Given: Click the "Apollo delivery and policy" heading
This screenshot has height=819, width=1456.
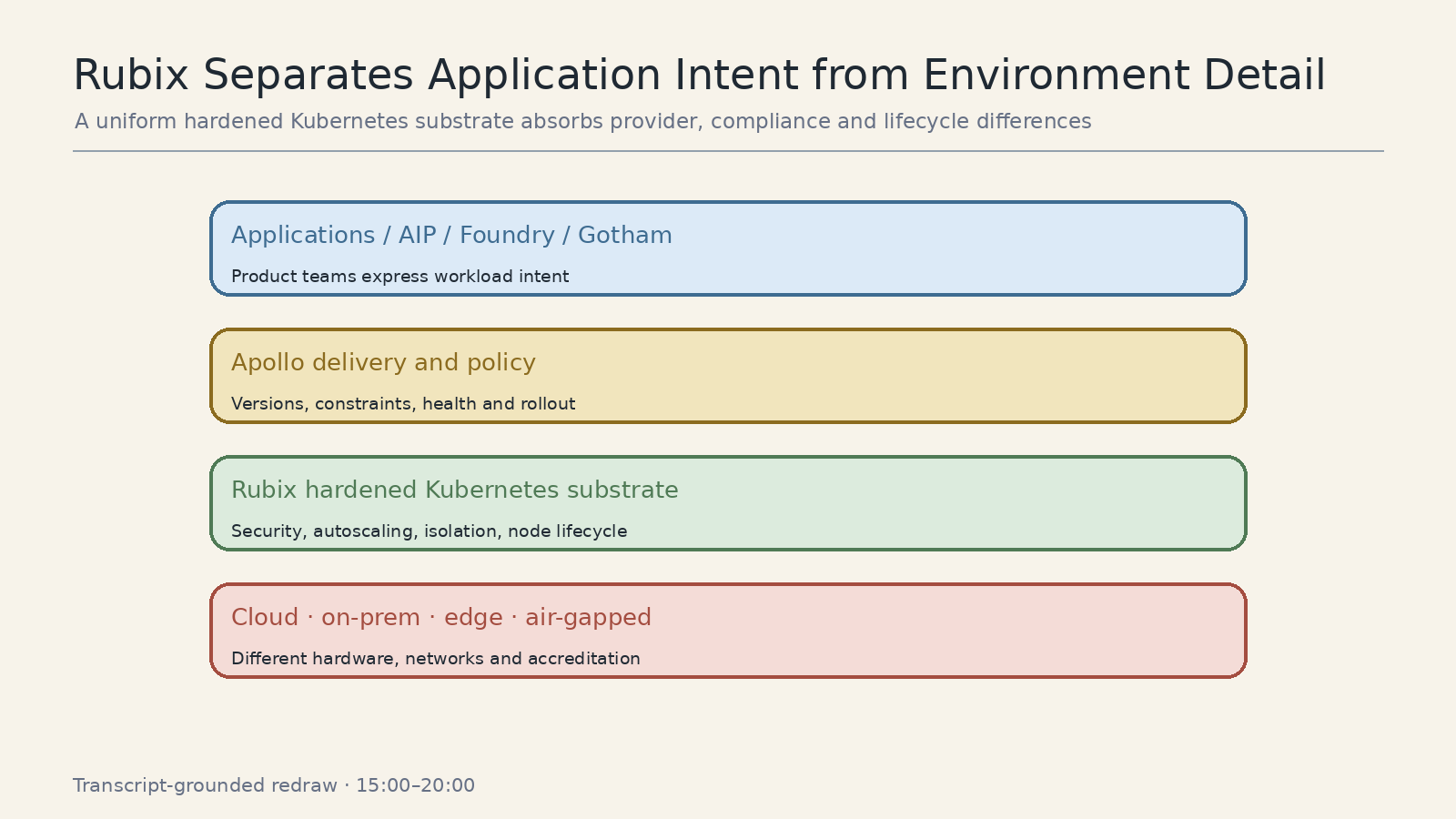Looking at the screenshot, I should tap(383, 363).
